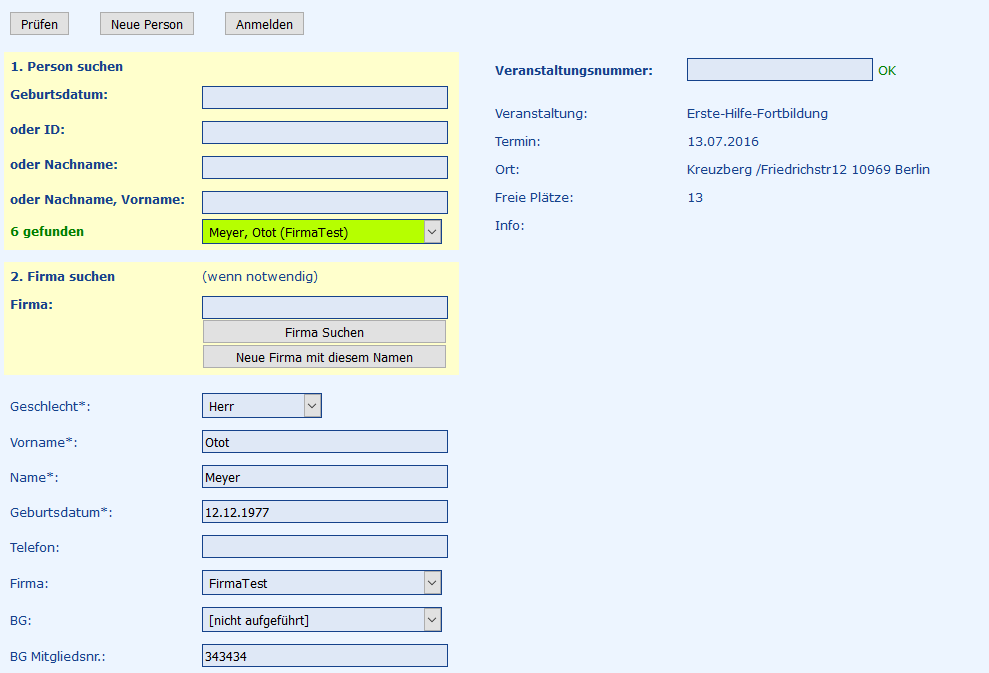989x673 pixels.
Task: Click the Geburtsdatum search field
Action: pos(324,97)
